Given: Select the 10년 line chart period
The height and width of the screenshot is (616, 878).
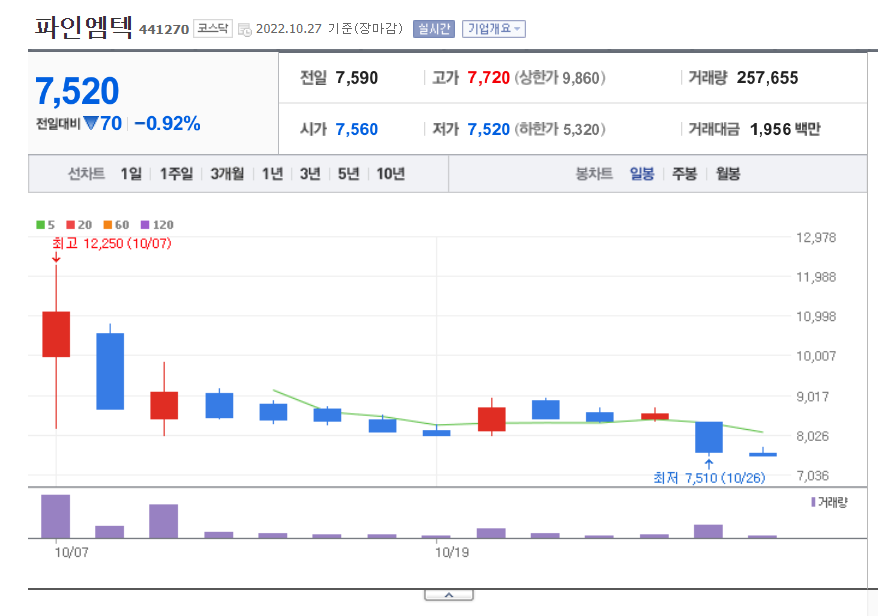Looking at the screenshot, I should pos(390,174).
